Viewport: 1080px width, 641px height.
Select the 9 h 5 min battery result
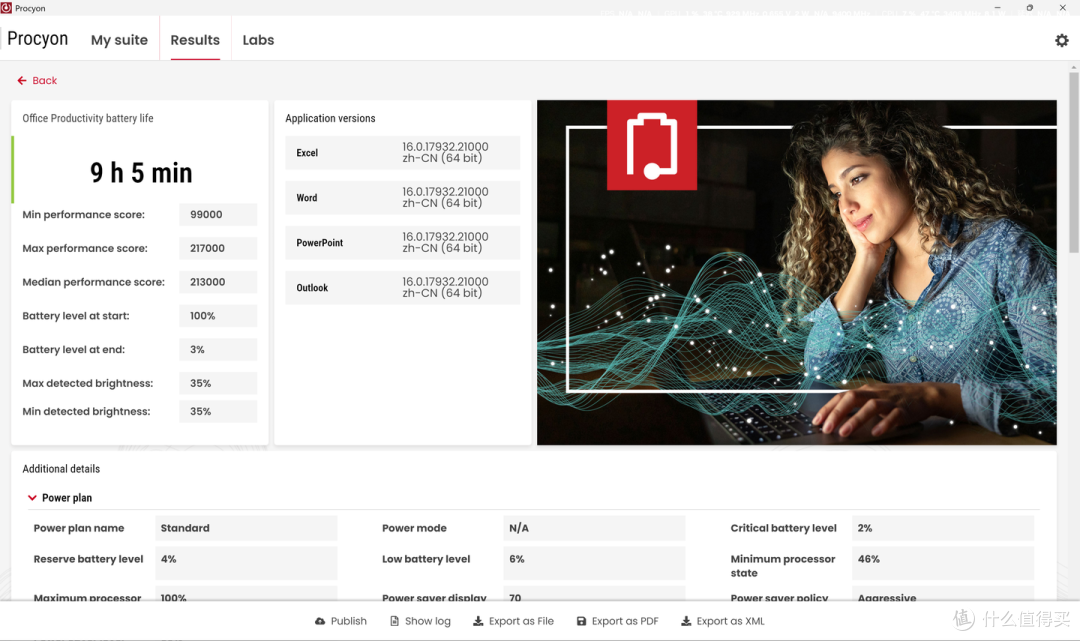(141, 172)
